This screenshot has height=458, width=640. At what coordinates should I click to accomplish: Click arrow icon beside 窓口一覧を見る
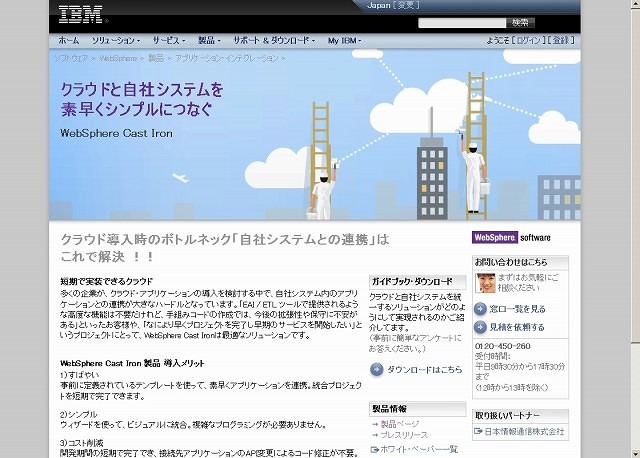pyautogui.click(x=480, y=309)
